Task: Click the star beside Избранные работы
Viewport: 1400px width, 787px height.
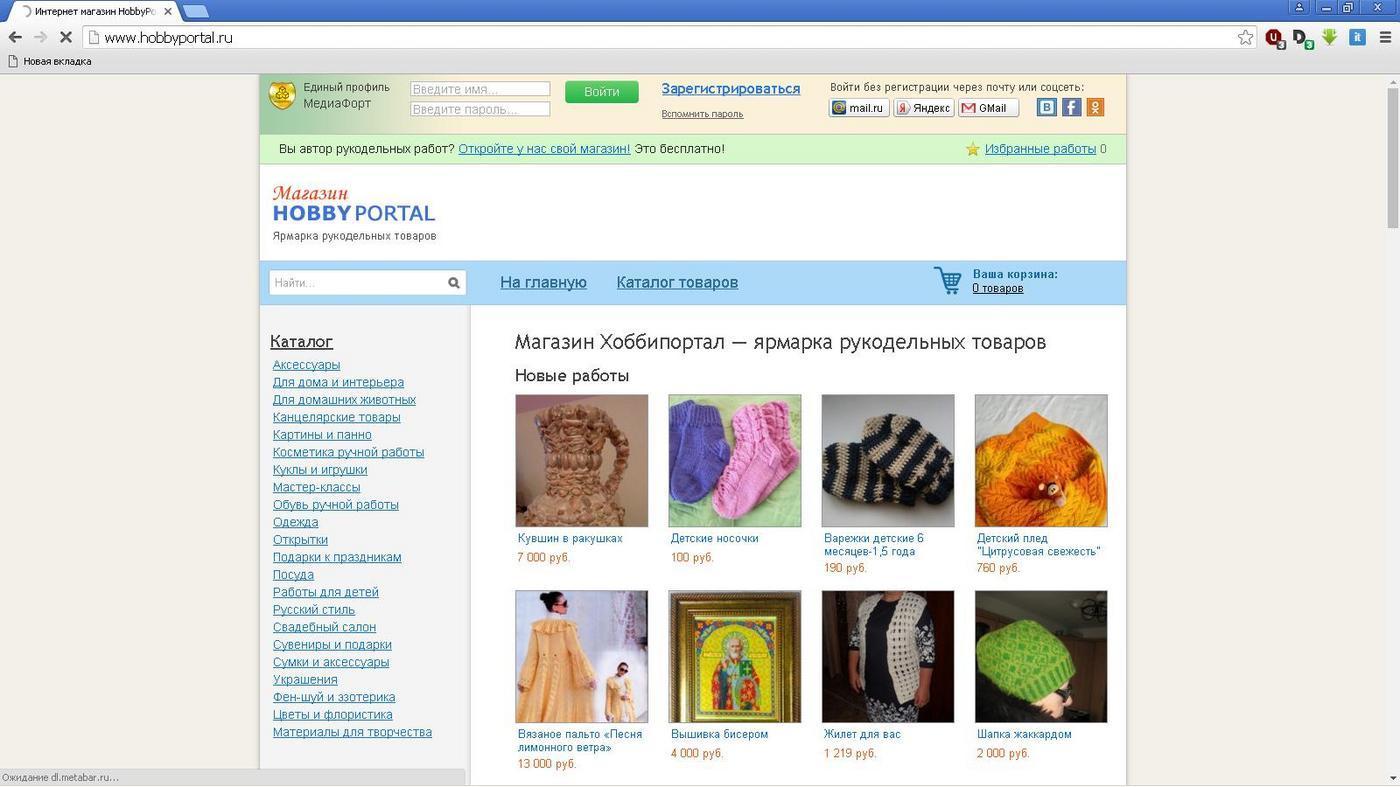Action: click(973, 149)
